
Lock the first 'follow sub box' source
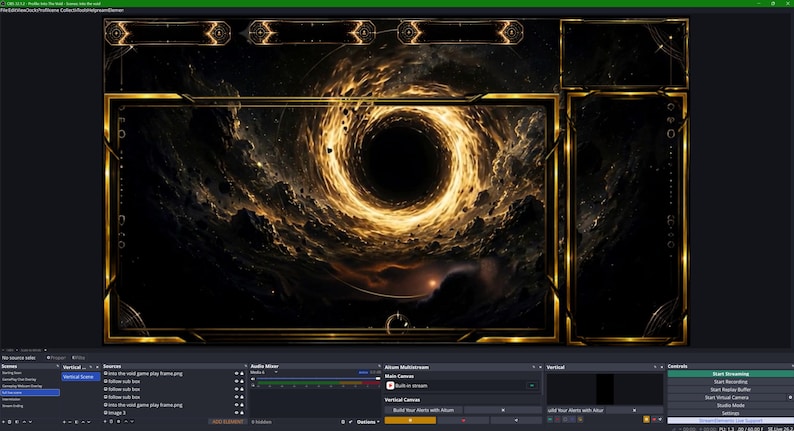point(242,381)
